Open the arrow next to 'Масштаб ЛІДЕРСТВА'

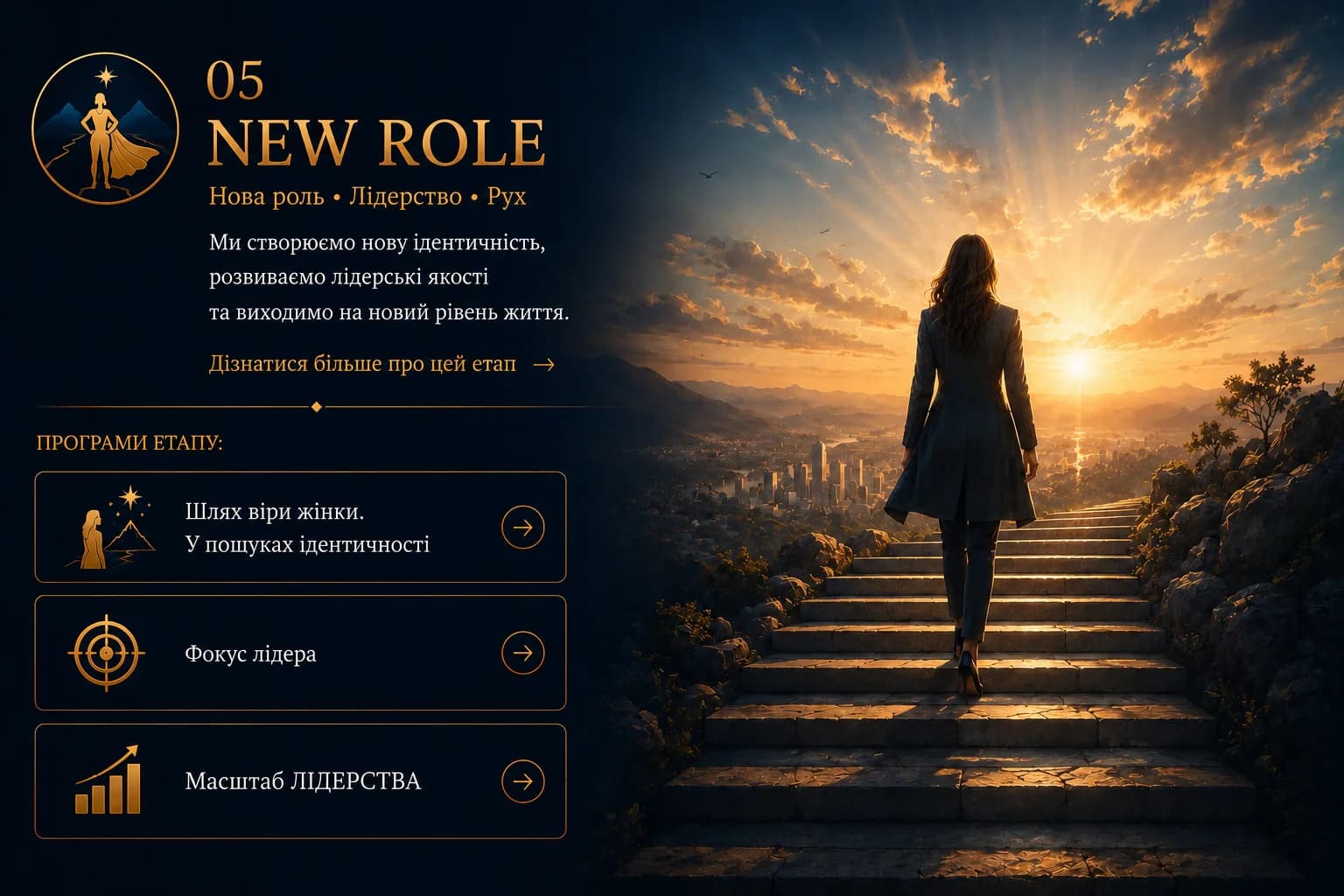click(523, 781)
